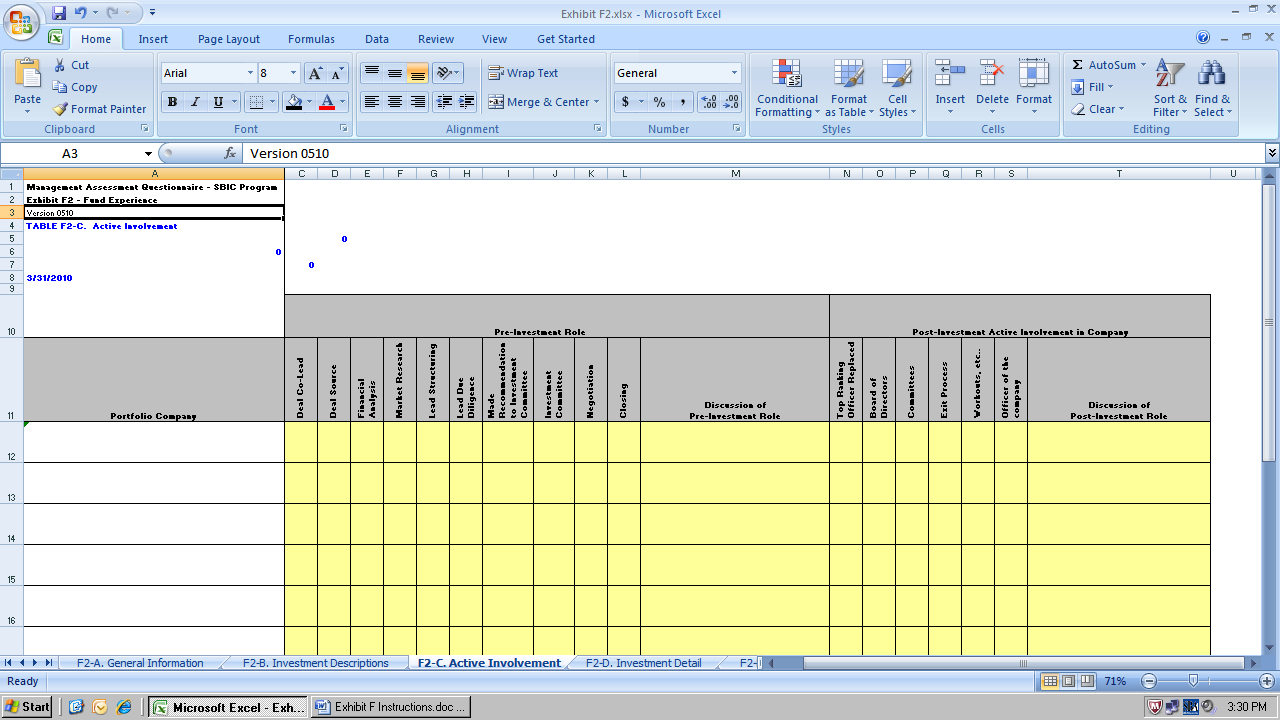Image resolution: width=1280 pixels, height=720 pixels.
Task: Click the zoom slider in status bar
Action: (x=1192, y=681)
